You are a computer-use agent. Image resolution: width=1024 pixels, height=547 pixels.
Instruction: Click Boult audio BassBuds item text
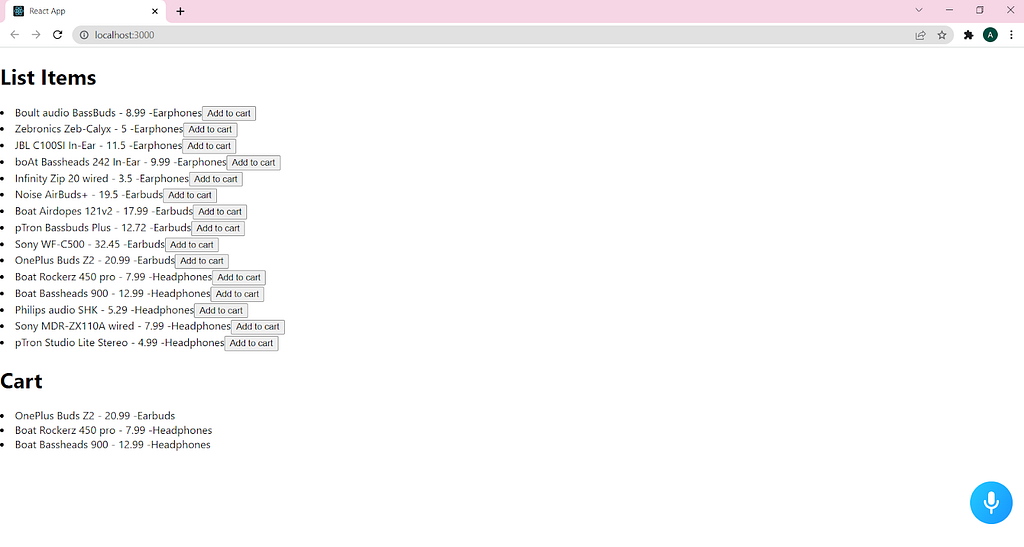tap(108, 113)
